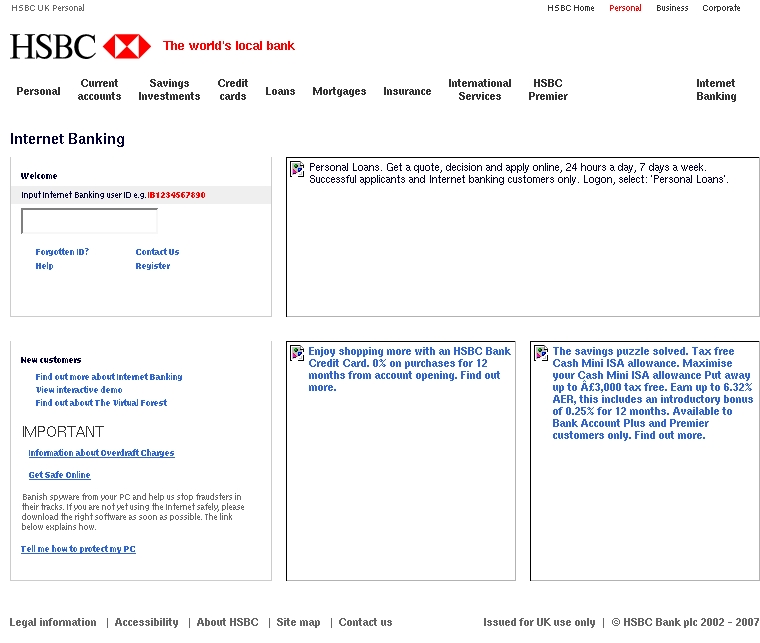
Task: Open the Help link
Action: click(44, 266)
